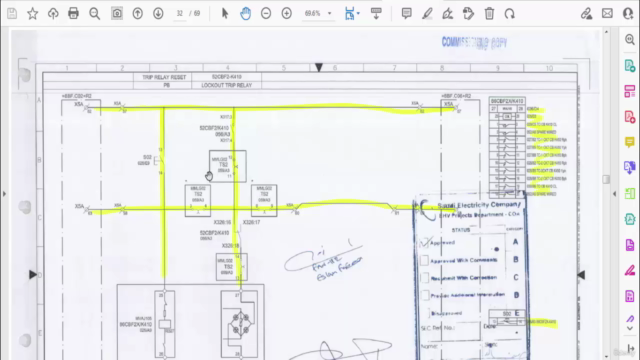Image resolution: width=640 pixels, height=360 pixels.
Task: Go to the next page
Action: tap(158, 13)
